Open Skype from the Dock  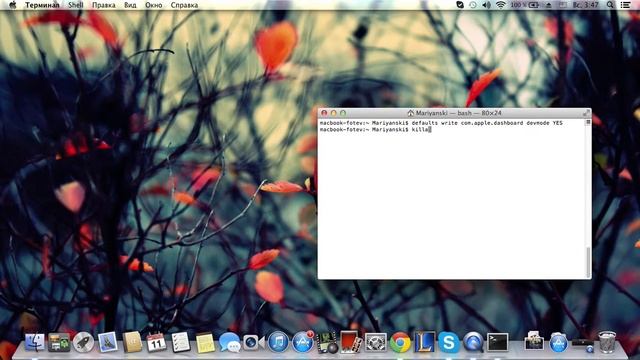[449, 342]
